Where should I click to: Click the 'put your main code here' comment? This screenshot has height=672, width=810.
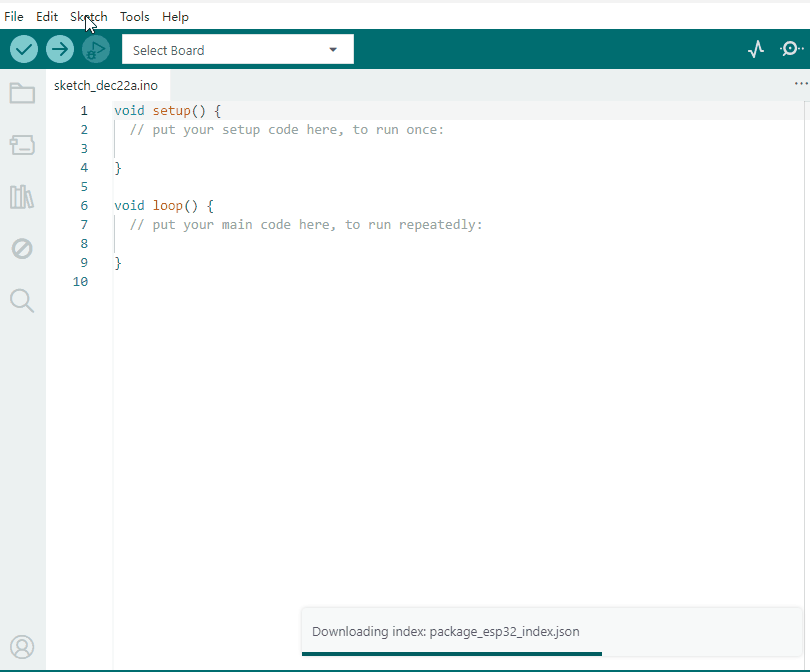pyautogui.click(x=306, y=225)
